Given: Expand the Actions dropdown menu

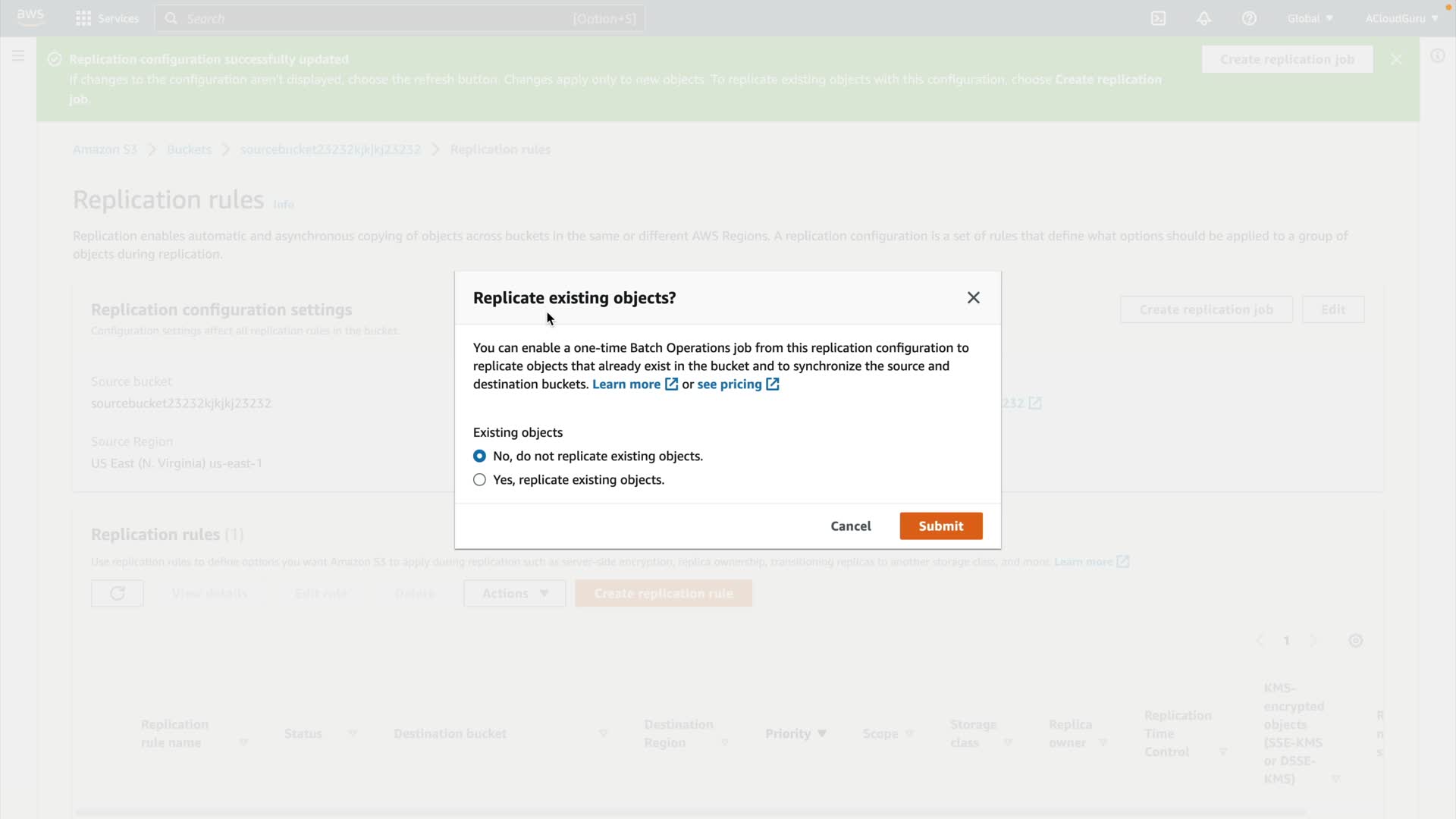Looking at the screenshot, I should [514, 594].
